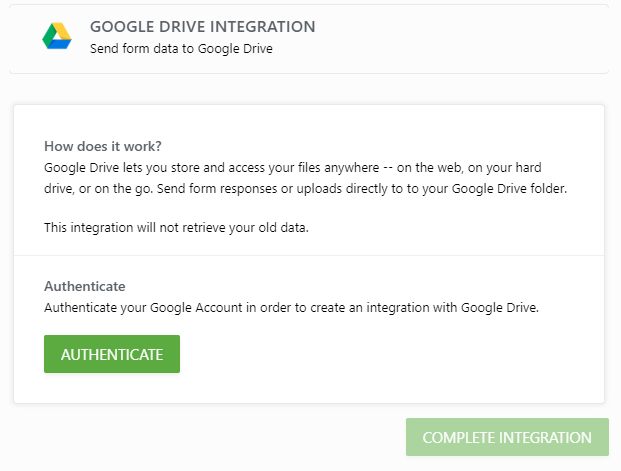This screenshot has height=471, width=621.
Task: Click 'on your hard' at first line end
Action: pyautogui.click(x=519, y=165)
